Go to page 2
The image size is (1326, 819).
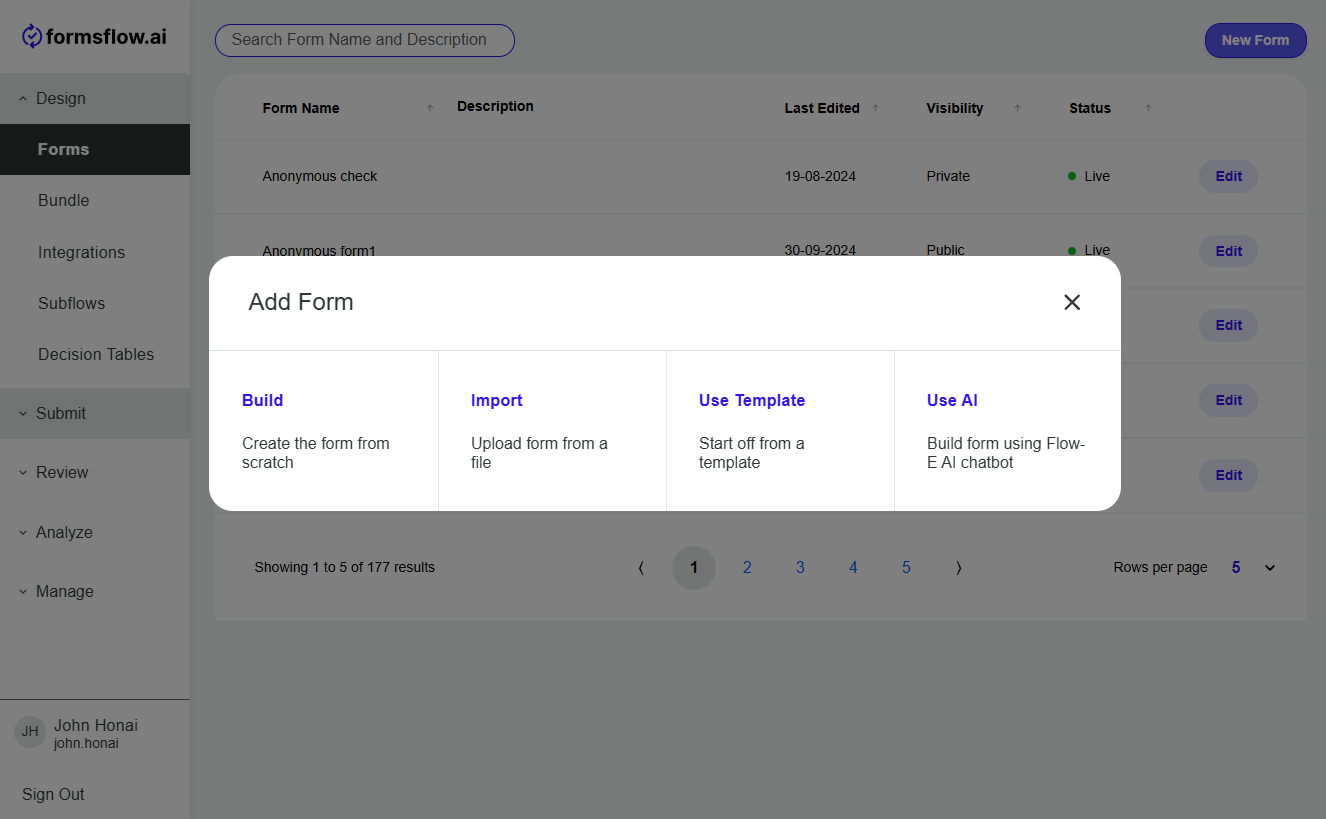pos(747,567)
